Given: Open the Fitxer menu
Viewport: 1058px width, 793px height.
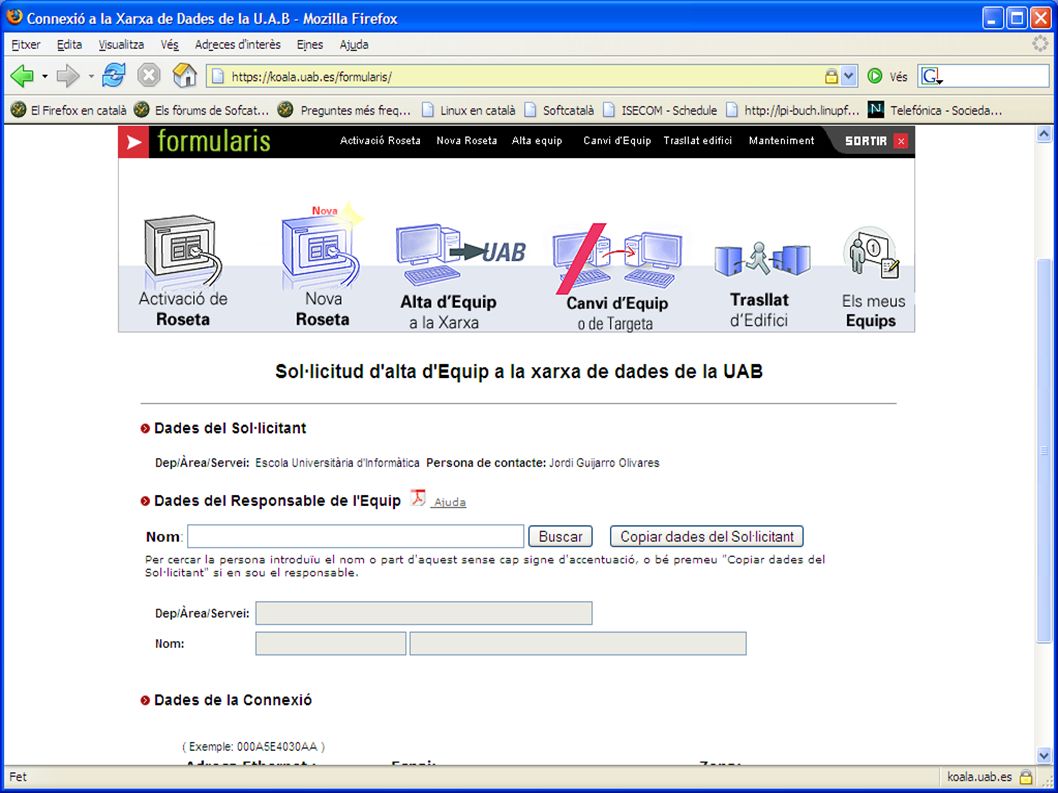Looking at the screenshot, I should (x=26, y=45).
